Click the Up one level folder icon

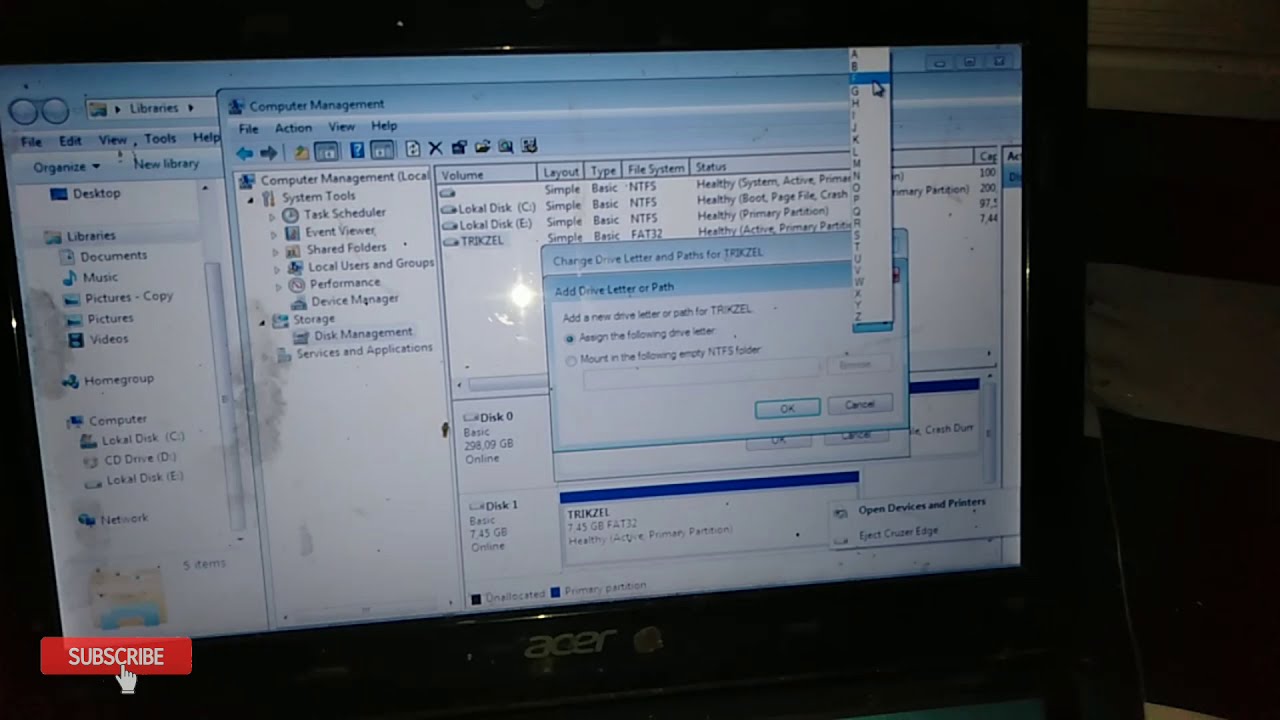coord(301,151)
